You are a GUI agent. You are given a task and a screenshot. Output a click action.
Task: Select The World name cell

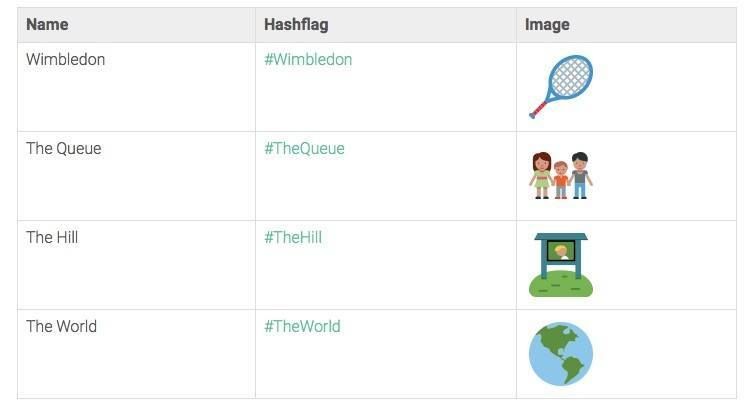coord(61,327)
